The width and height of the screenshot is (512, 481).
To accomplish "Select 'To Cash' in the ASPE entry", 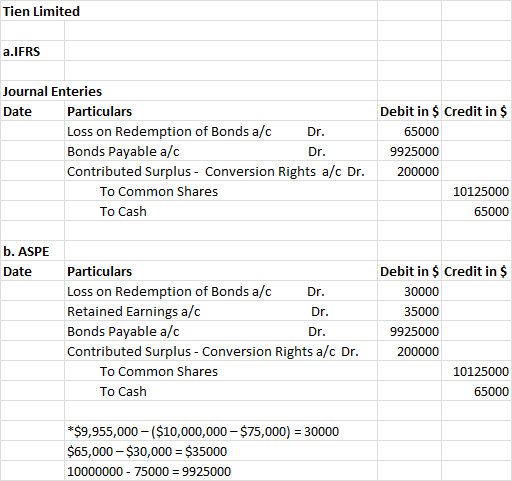I will [x=221, y=391].
